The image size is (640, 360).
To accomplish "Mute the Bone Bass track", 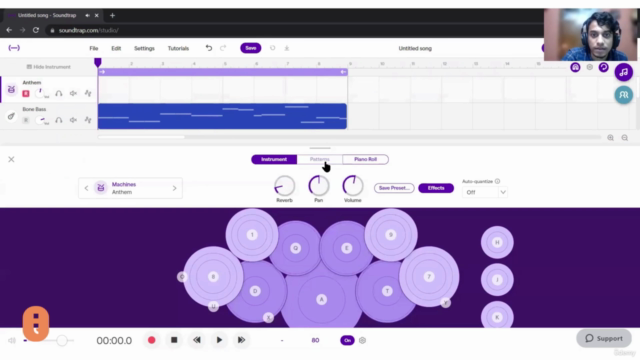I will 73,120.
